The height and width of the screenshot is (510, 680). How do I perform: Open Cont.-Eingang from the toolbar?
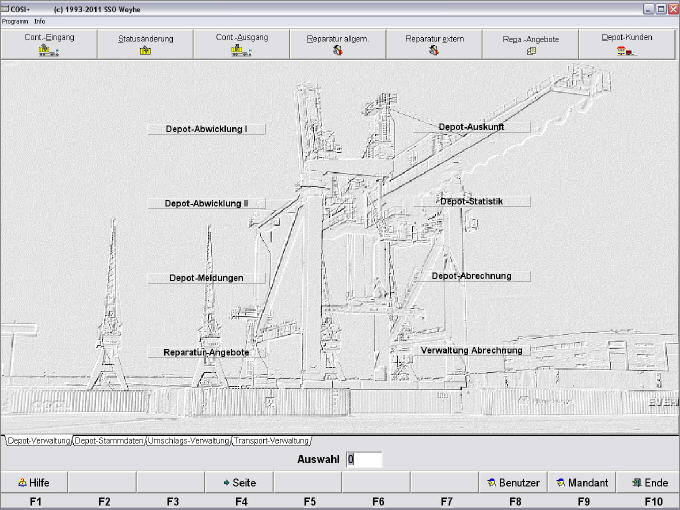[x=49, y=44]
